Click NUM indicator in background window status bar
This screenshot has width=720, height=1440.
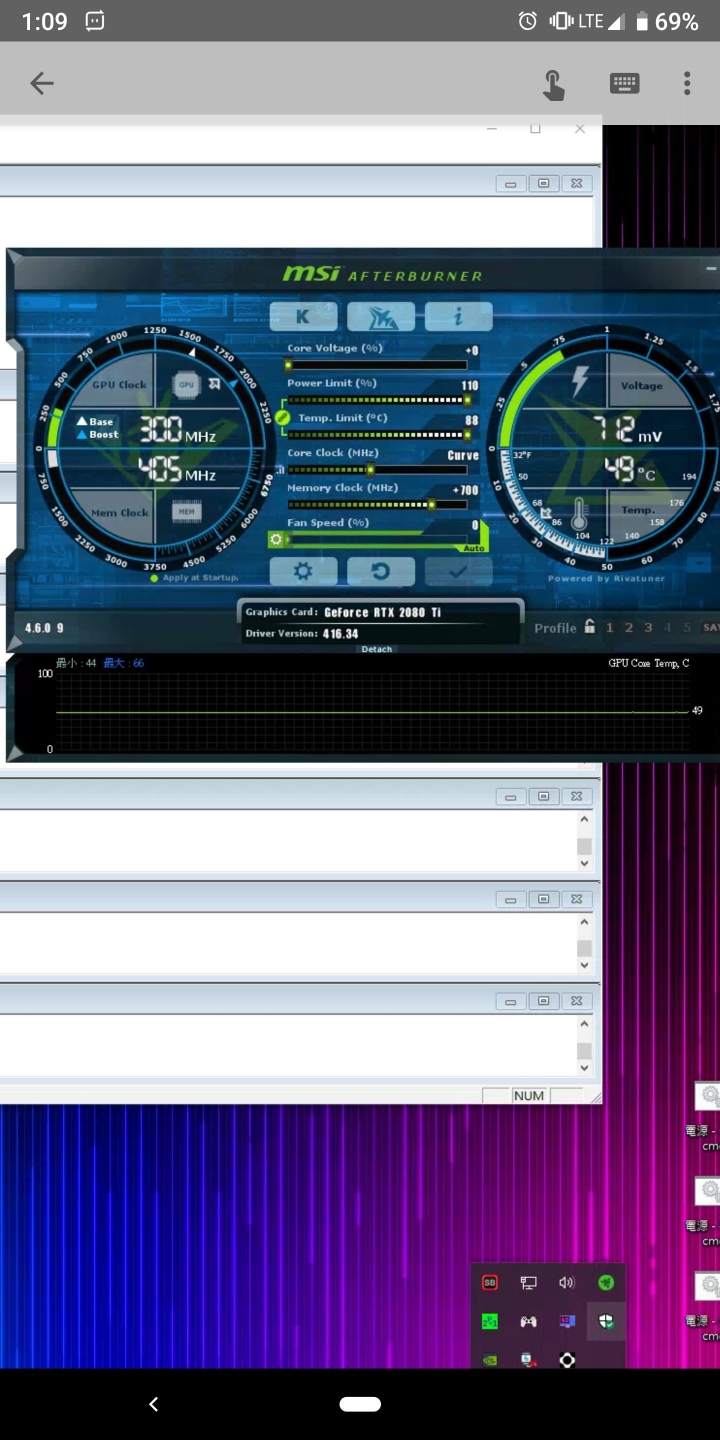(x=529, y=1096)
